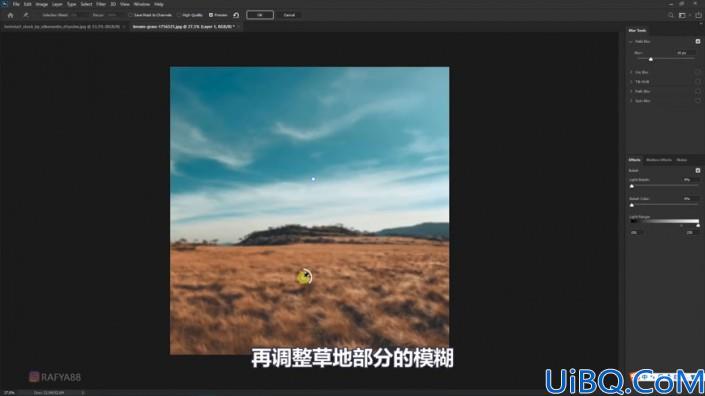
Task: Switch to the Effects tab
Action: 634,160
